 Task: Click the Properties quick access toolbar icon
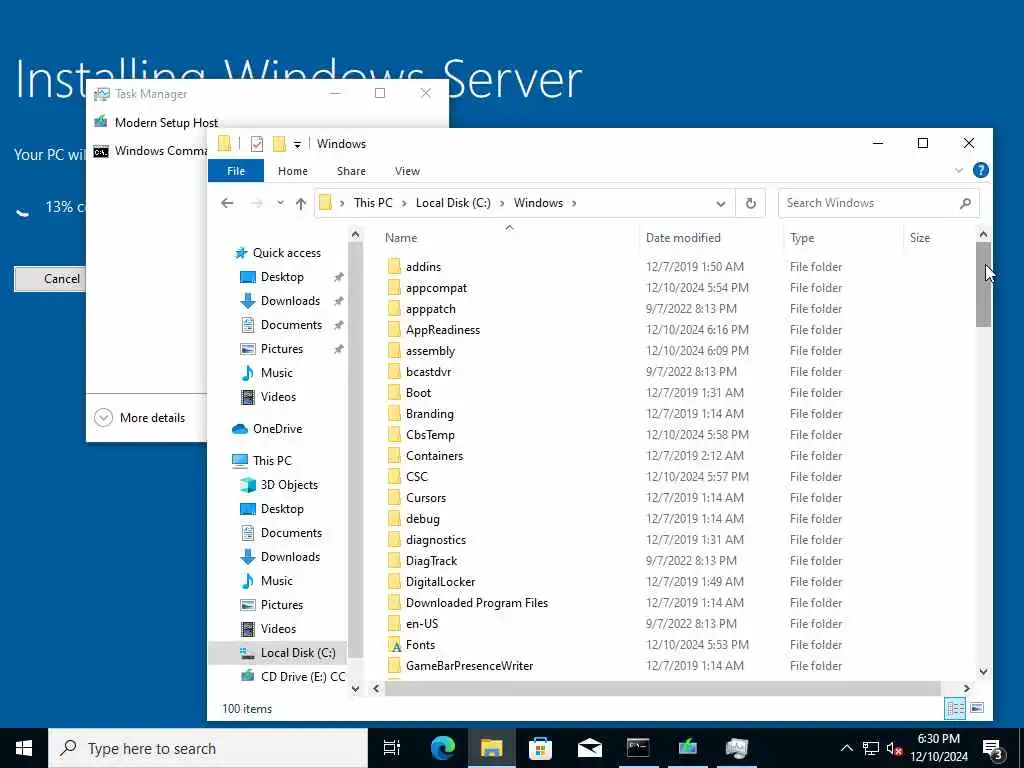(x=257, y=144)
